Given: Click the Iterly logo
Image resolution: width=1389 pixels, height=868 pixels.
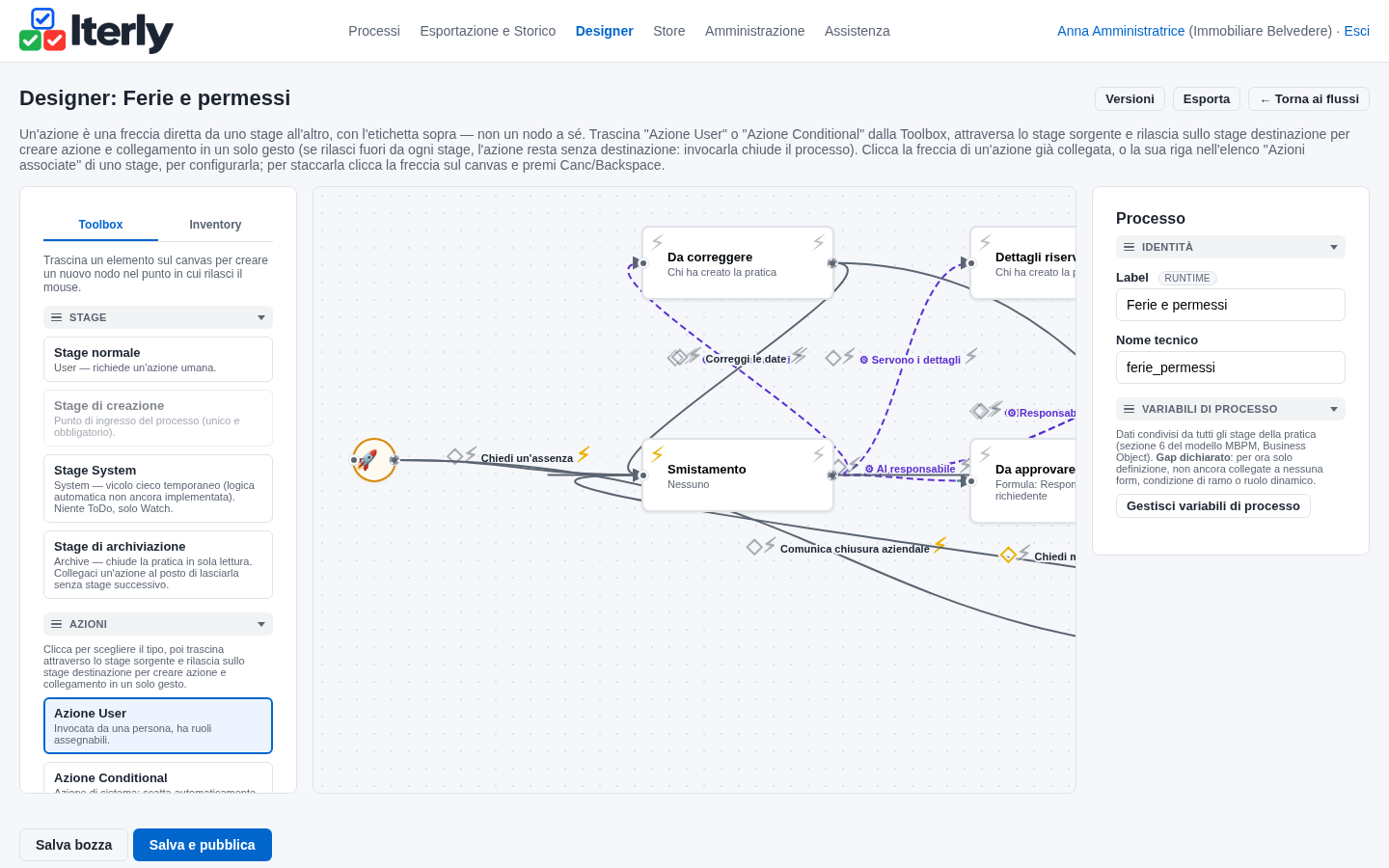Looking at the screenshot, I should (96, 31).
